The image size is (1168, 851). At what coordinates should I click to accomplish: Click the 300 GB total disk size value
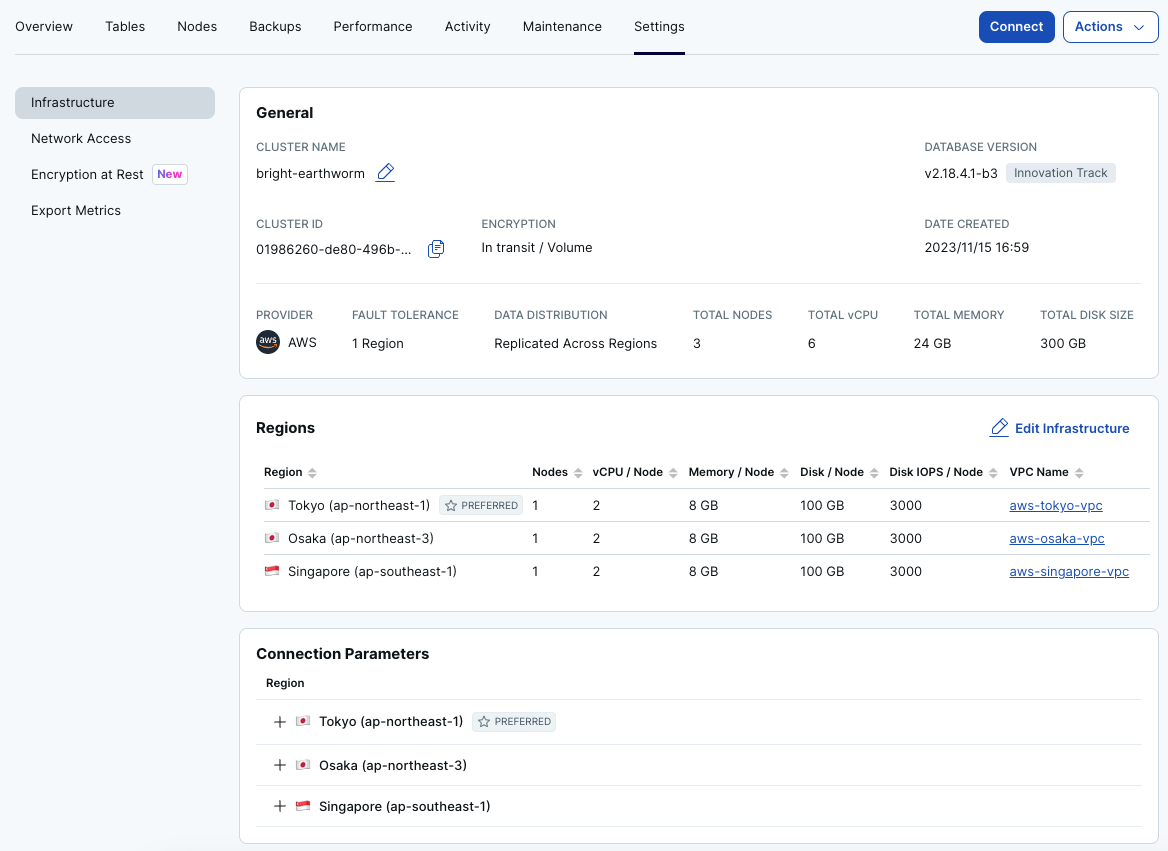click(x=1062, y=344)
